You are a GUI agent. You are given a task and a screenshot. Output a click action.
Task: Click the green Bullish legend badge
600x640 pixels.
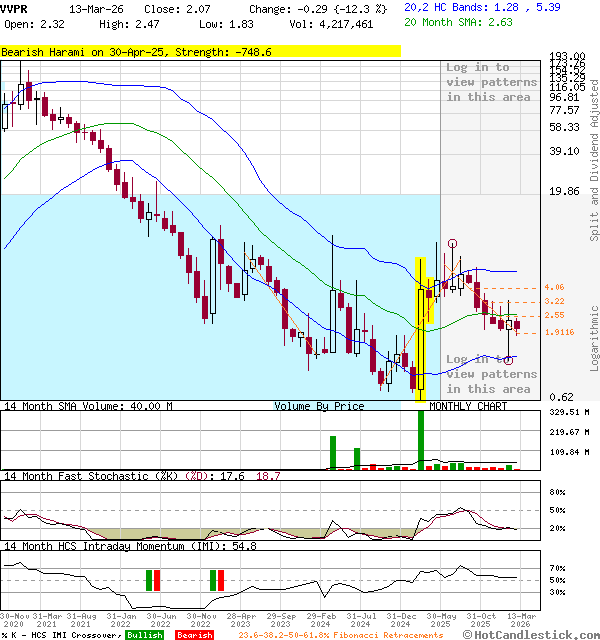pyautogui.click(x=144, y=635)
